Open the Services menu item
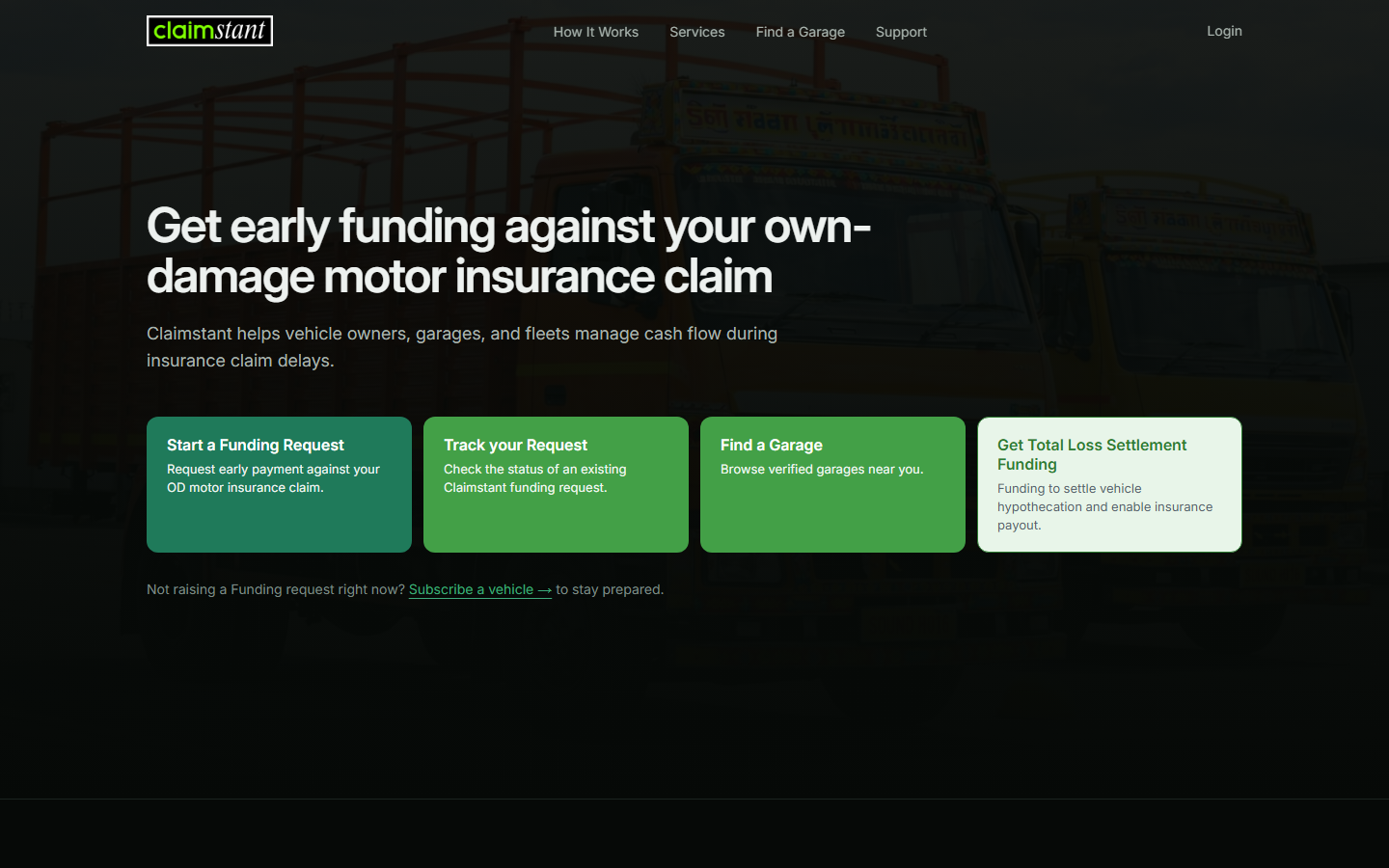 (x=697, y=32)
